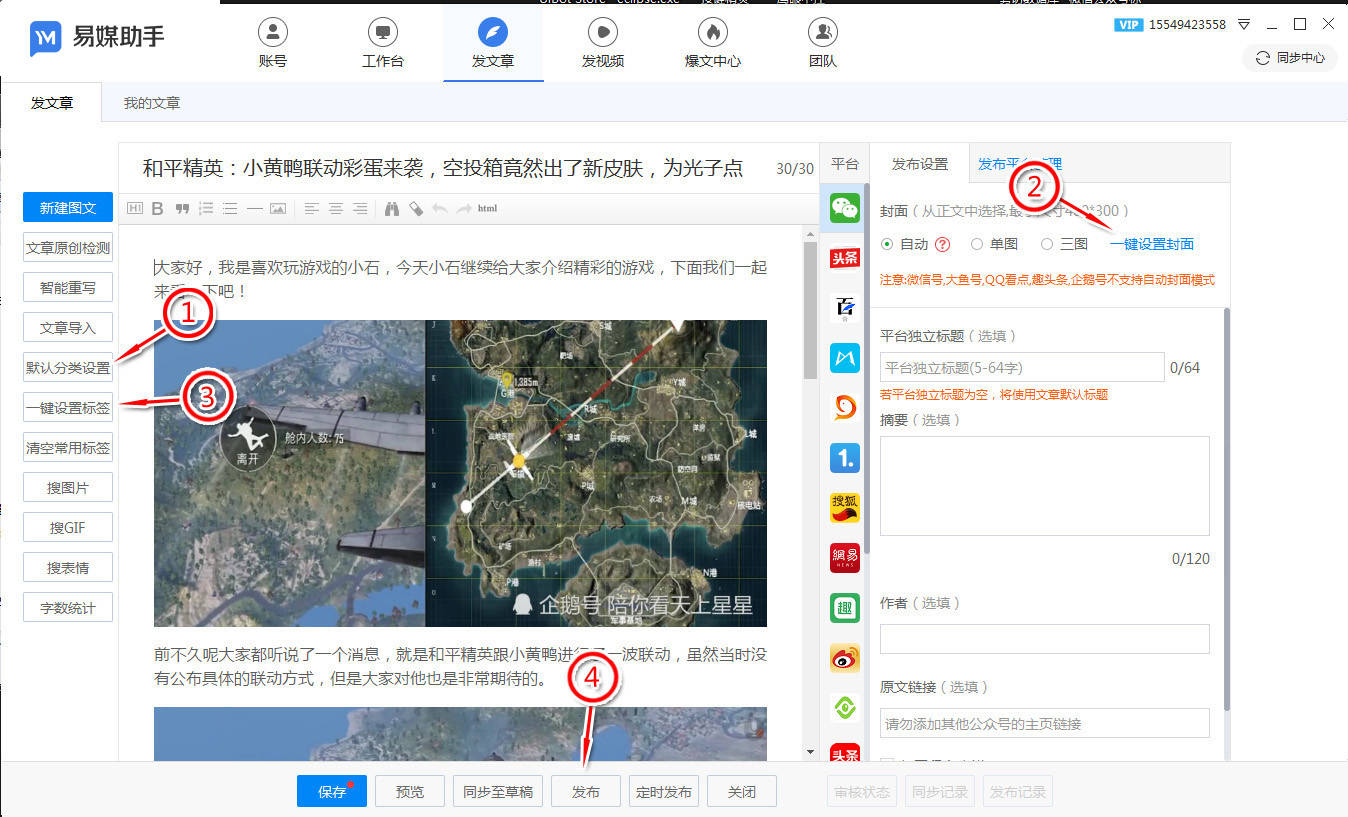Click into the 摘要 summary text box
Screen dimensions: 1348x817
(x=1045, y=486)
